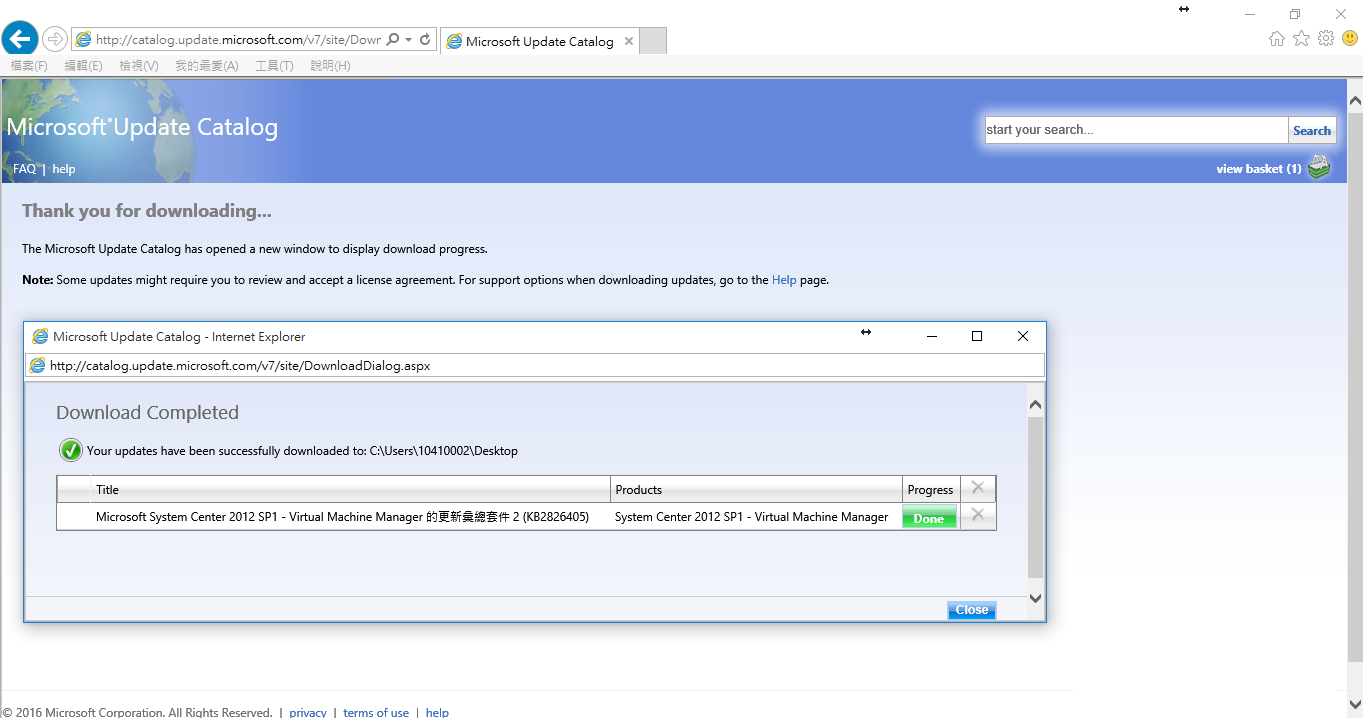Screen dimensions: 1363x718
Task: Click the Refresh page icon
Action: pyautogui.click(x=425, y=40)
